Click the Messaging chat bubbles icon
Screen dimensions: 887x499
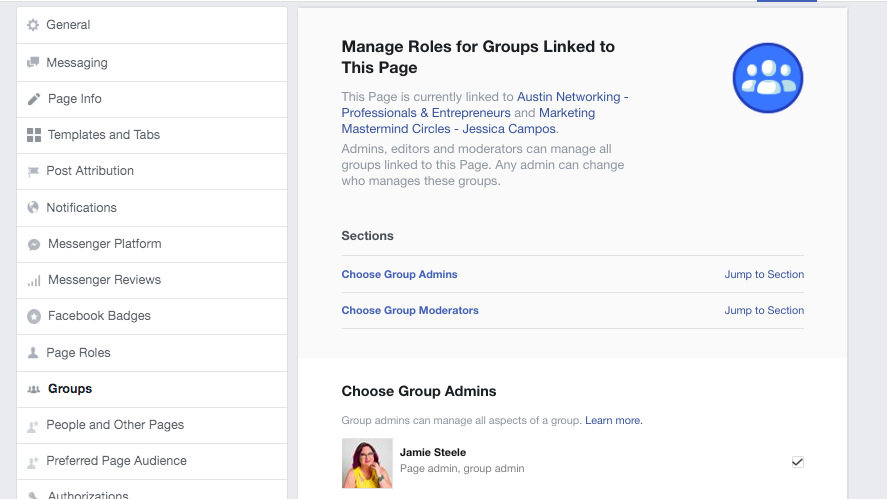tap(33, 63)
